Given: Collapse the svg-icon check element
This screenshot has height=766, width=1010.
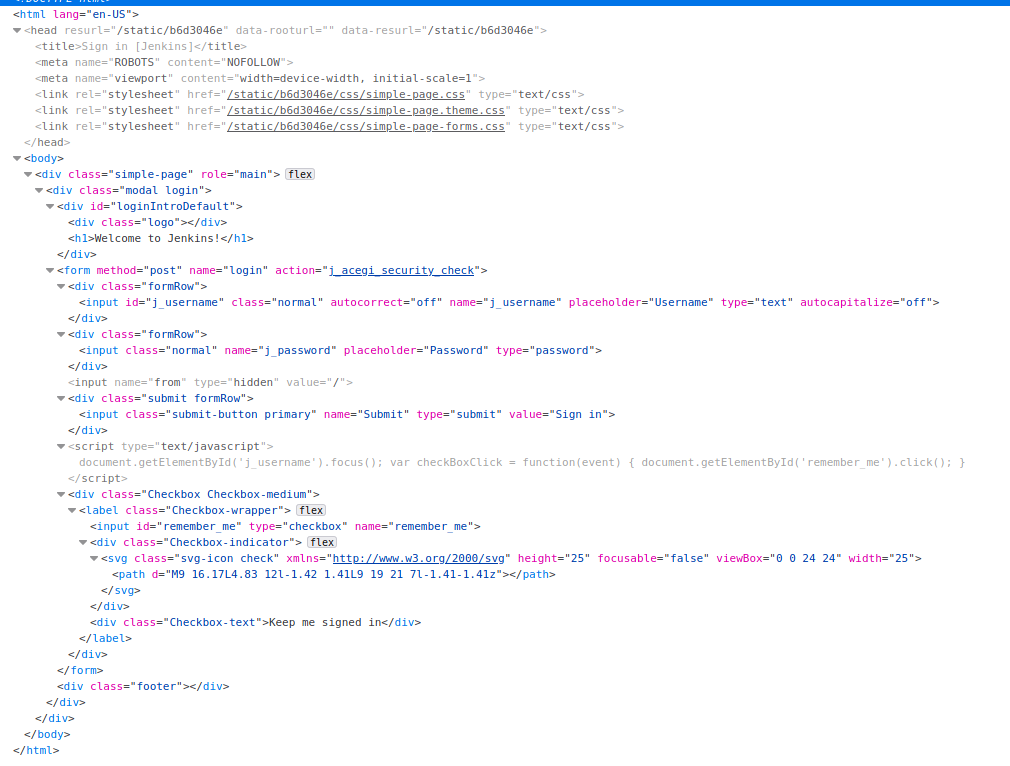Looking at the screenshot, I should (x=94, y=558).
